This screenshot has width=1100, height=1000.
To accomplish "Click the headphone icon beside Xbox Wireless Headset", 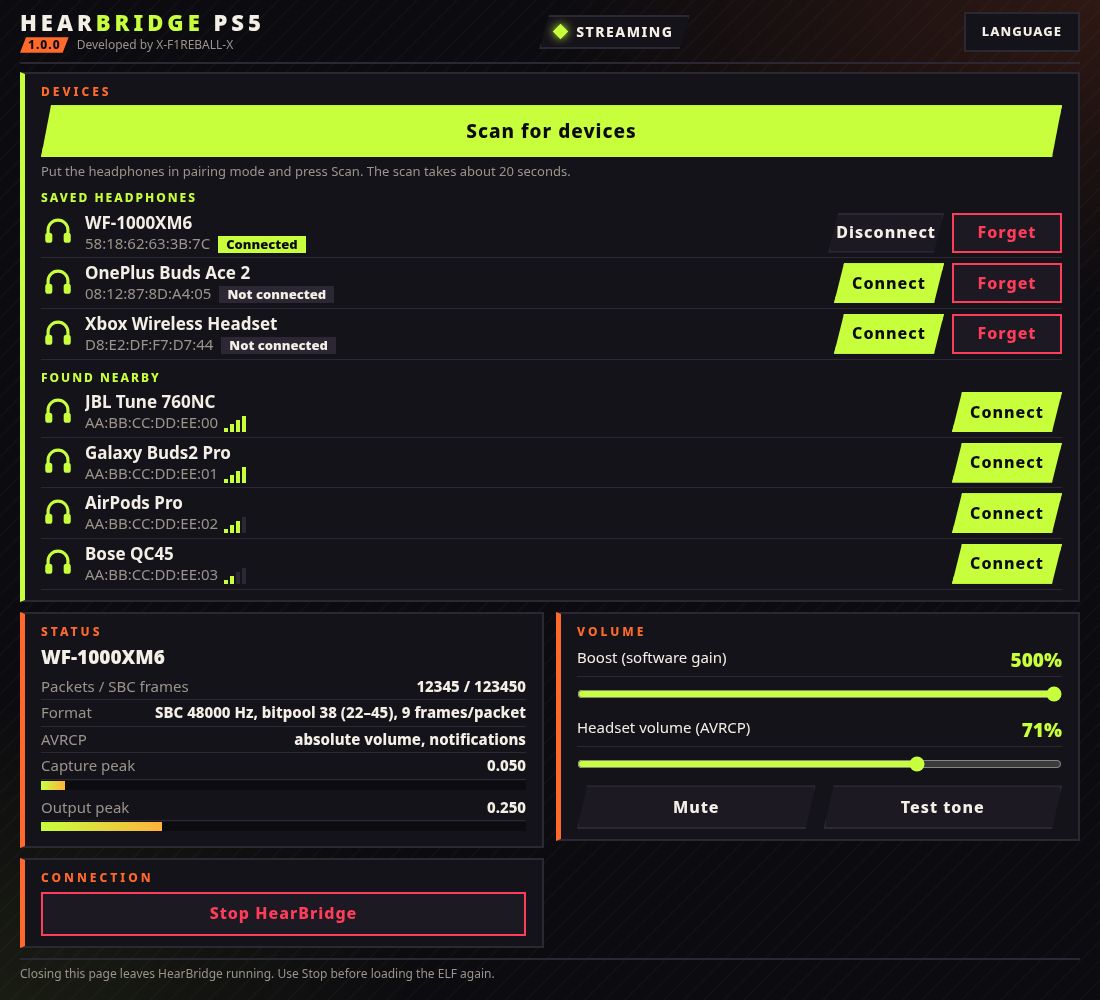I will click(x=58, y=333).
